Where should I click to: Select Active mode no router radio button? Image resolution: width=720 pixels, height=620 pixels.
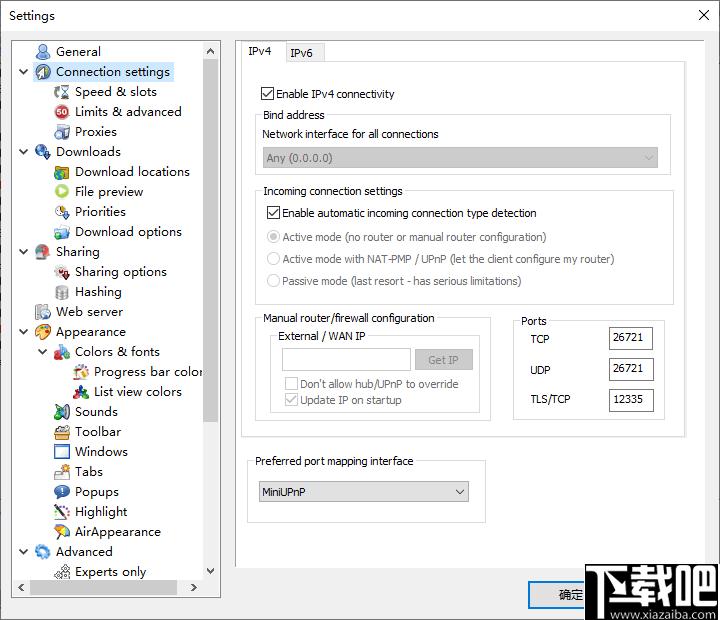tap(273, 237)
